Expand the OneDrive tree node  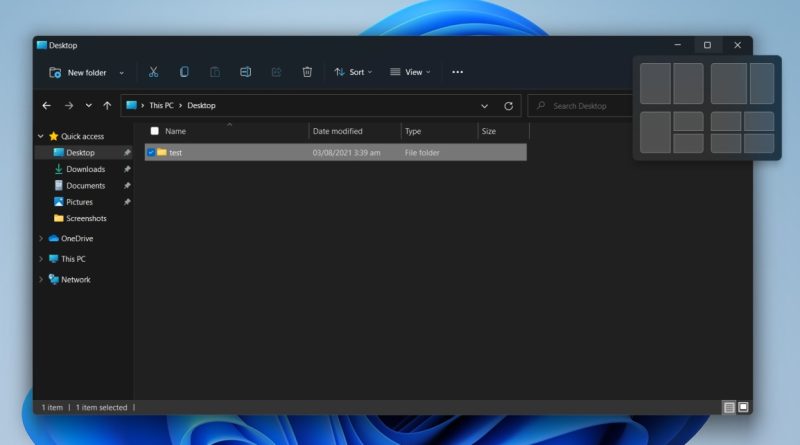[x=41, y=238]
